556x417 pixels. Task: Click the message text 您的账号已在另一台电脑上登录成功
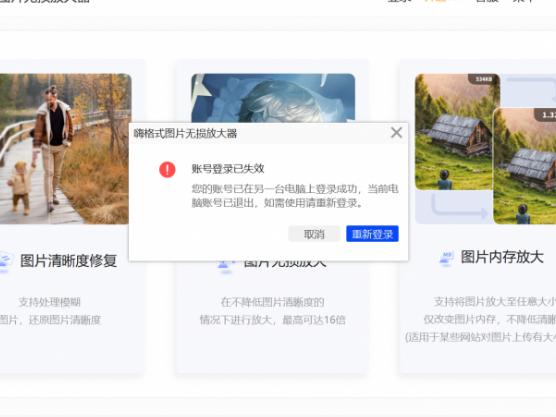point(274,189)
